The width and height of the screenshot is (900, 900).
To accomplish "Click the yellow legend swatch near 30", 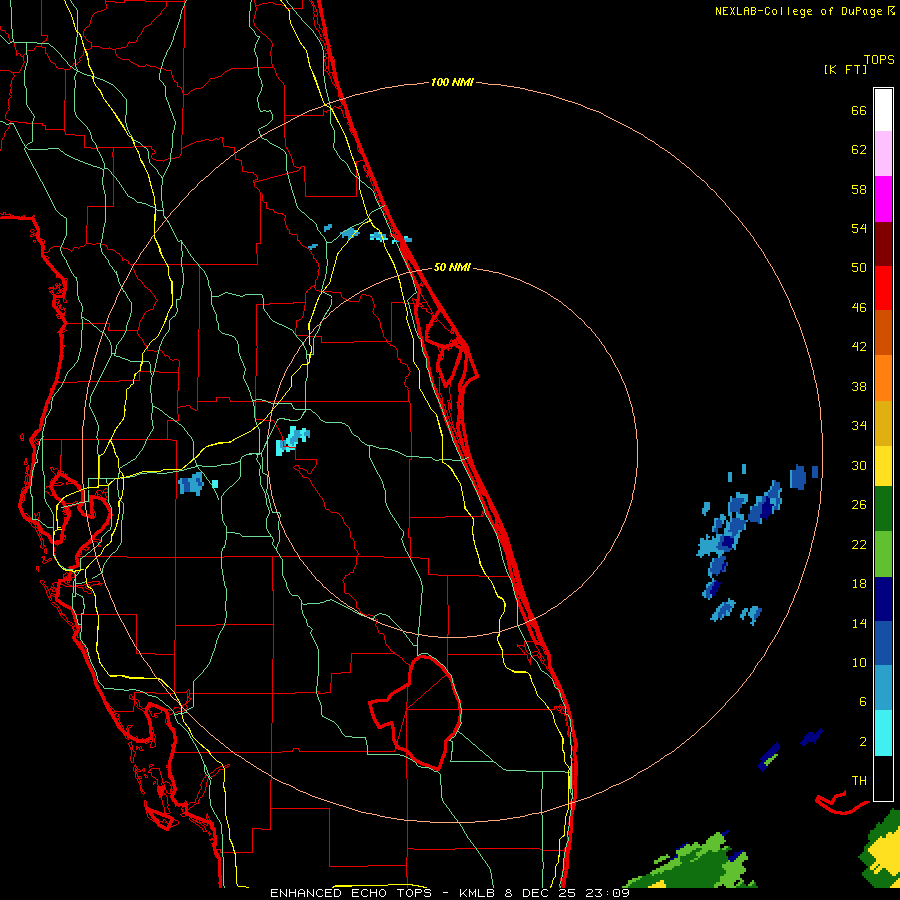I will point(883,466).
